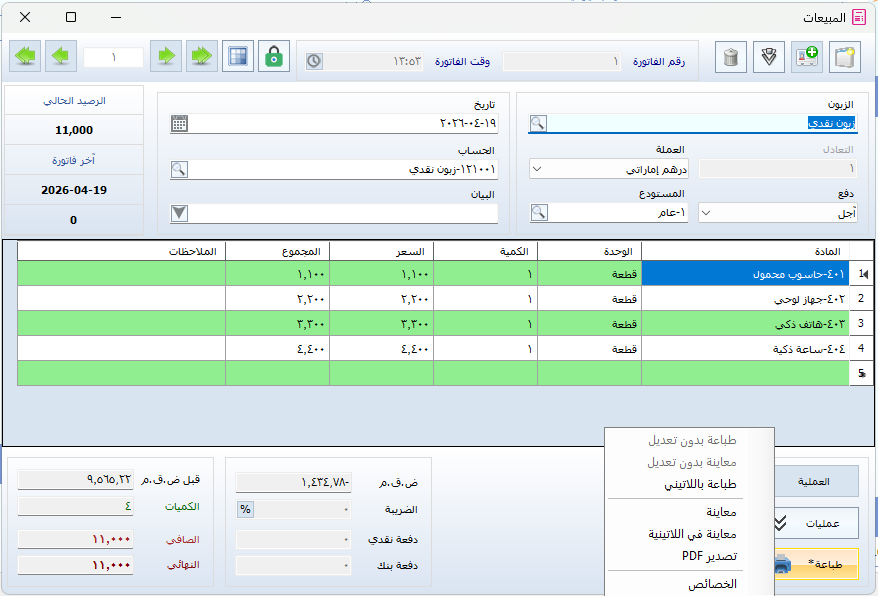The image size is (878, 596).
Task: Click the trash can delete icon
Action: pos(731,57)
